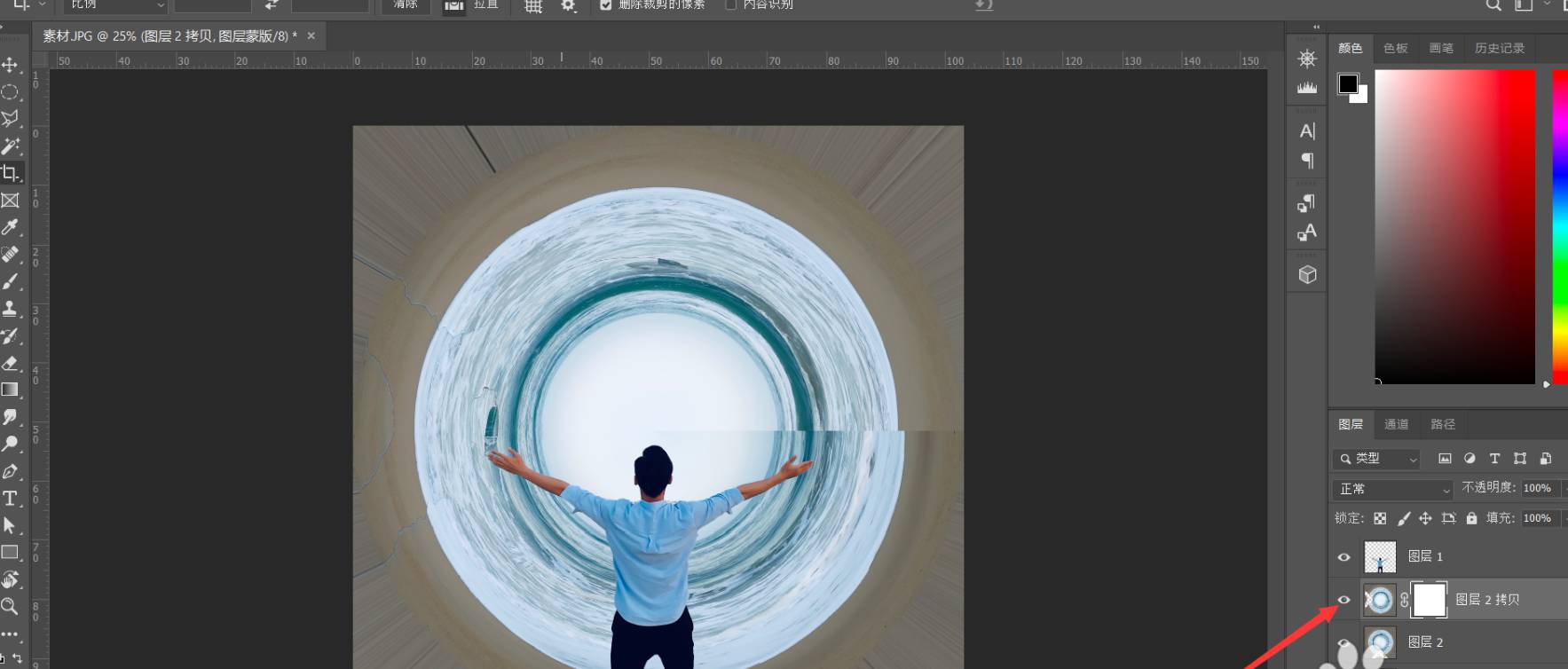This screenshot has height=669, width=1568.
Task: Switch to the 历史记录 tab
Action: point(1499,48)
